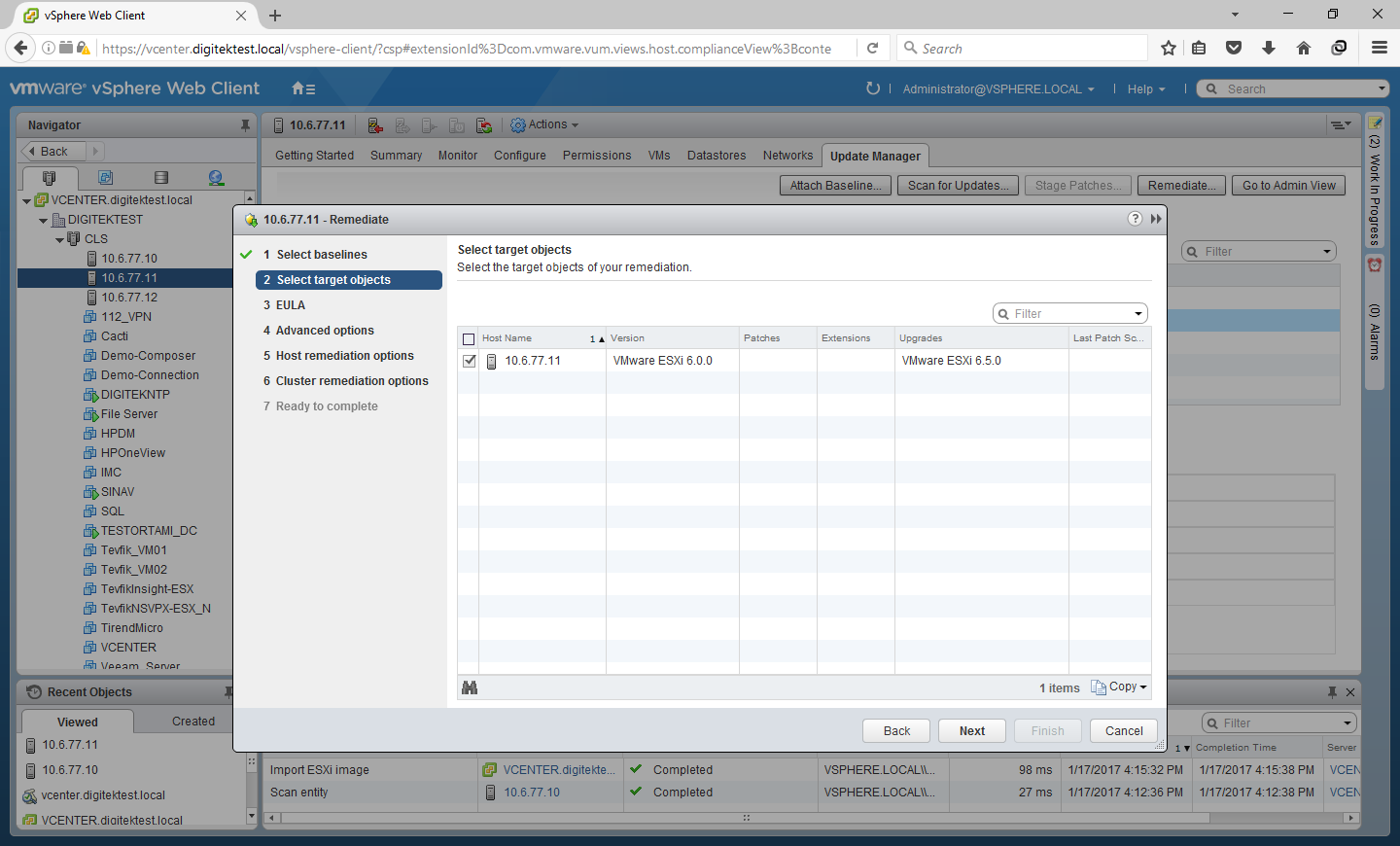Pin the Recent Tasks panel
Viewport: 1400px width, 846px height.
pyautogui.click(x=1332, y=692)
